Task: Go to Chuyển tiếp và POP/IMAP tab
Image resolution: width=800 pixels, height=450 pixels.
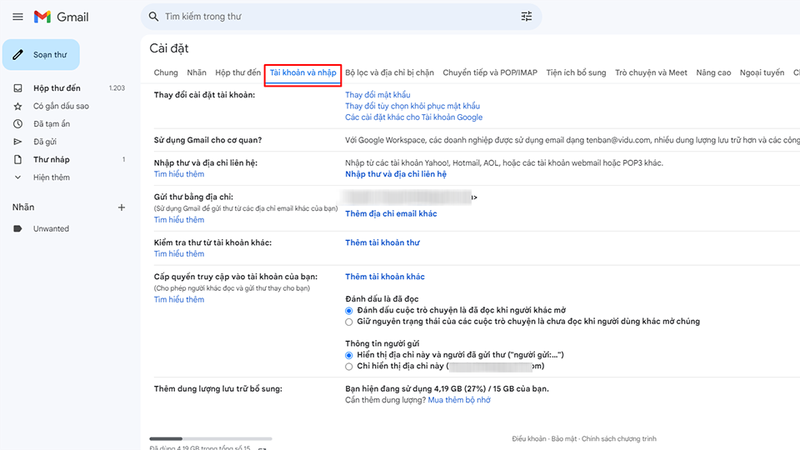Action: (x=490, y=72)
